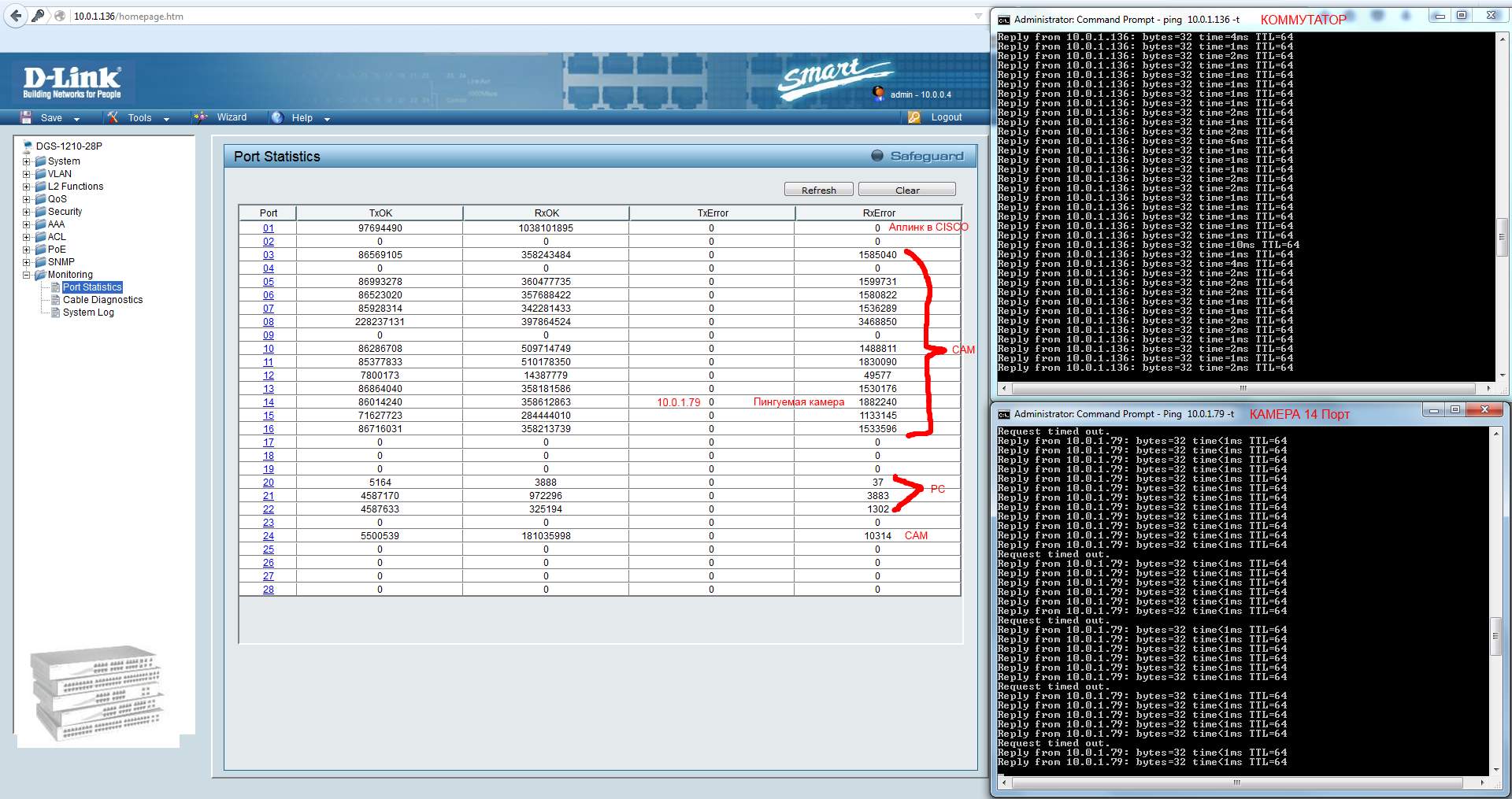Screen dimensions: 1512x799
Task: Expand the Security tree node
Action: [27, 212]
